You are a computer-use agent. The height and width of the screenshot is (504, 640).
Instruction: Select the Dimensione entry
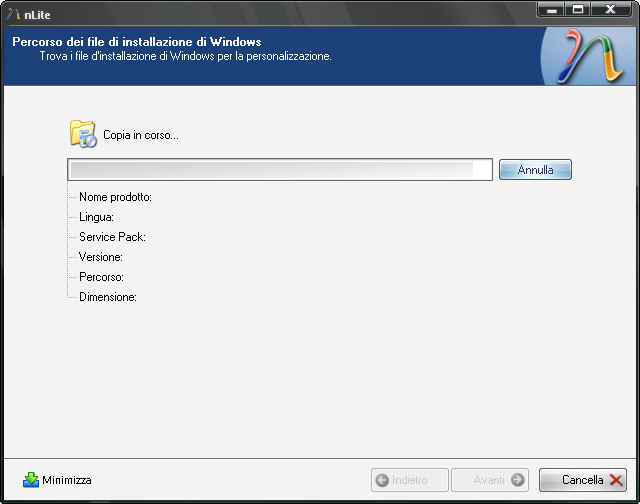[x=107, y=297]
